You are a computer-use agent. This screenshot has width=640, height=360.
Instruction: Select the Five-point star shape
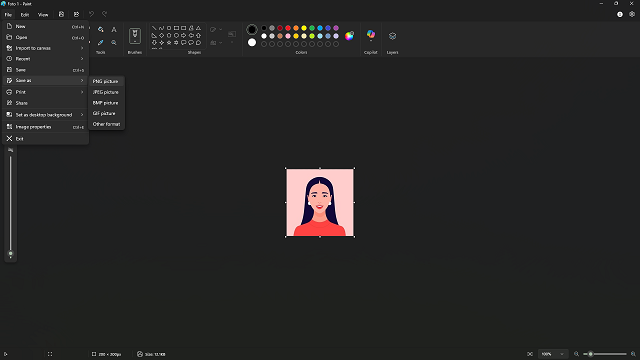(169, 42)
